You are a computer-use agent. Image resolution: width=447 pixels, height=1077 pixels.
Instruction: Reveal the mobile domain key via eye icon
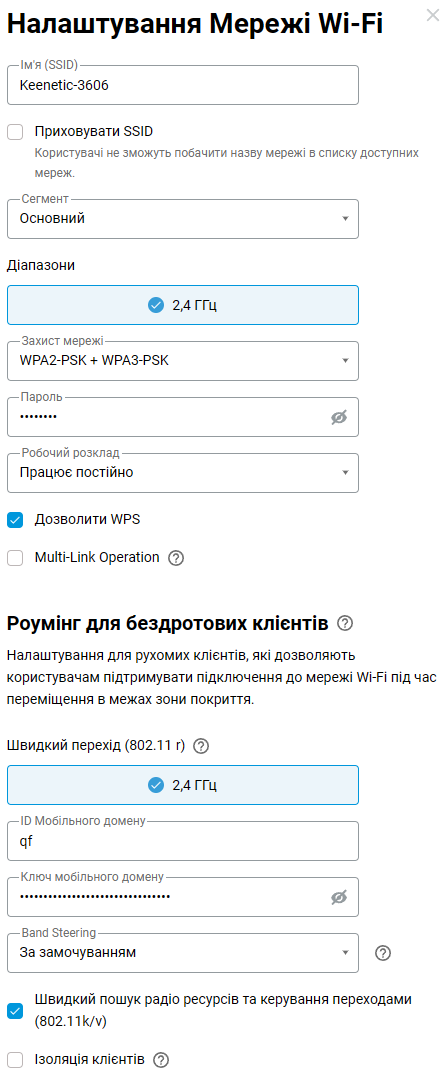click(339, 898)
